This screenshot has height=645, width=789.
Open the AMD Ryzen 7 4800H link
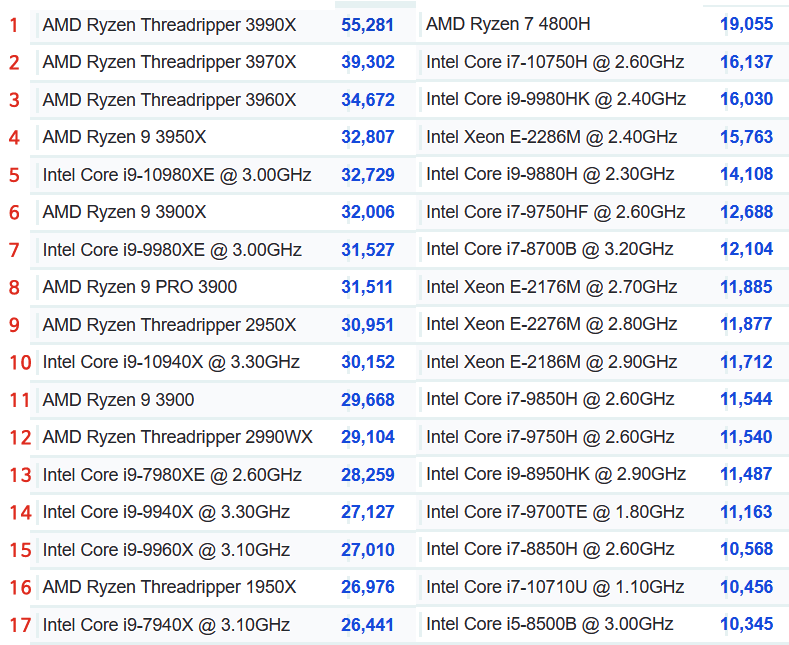click(508, 24)
